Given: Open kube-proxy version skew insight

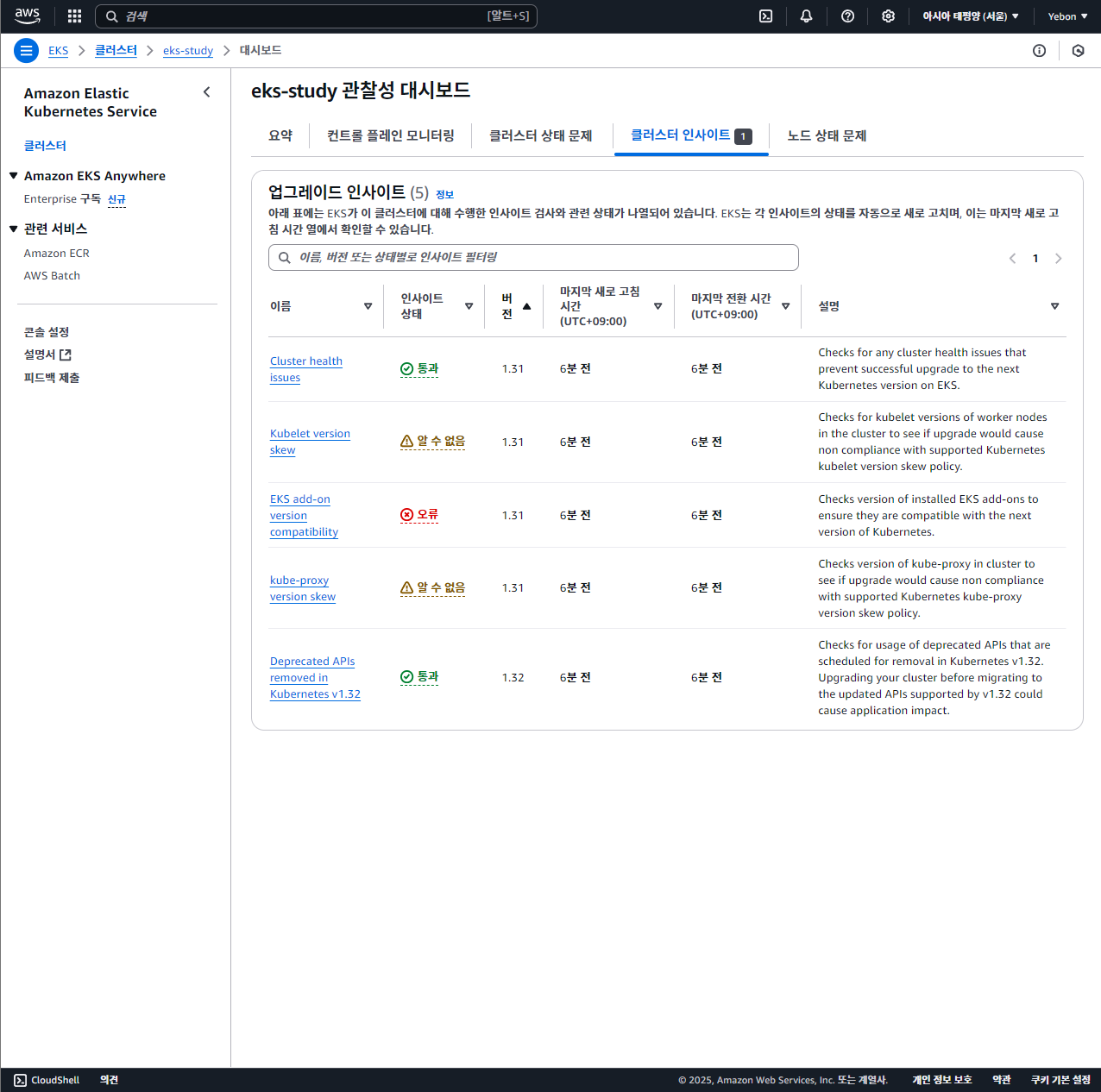Looking at the screenshot, I should 302,588.
